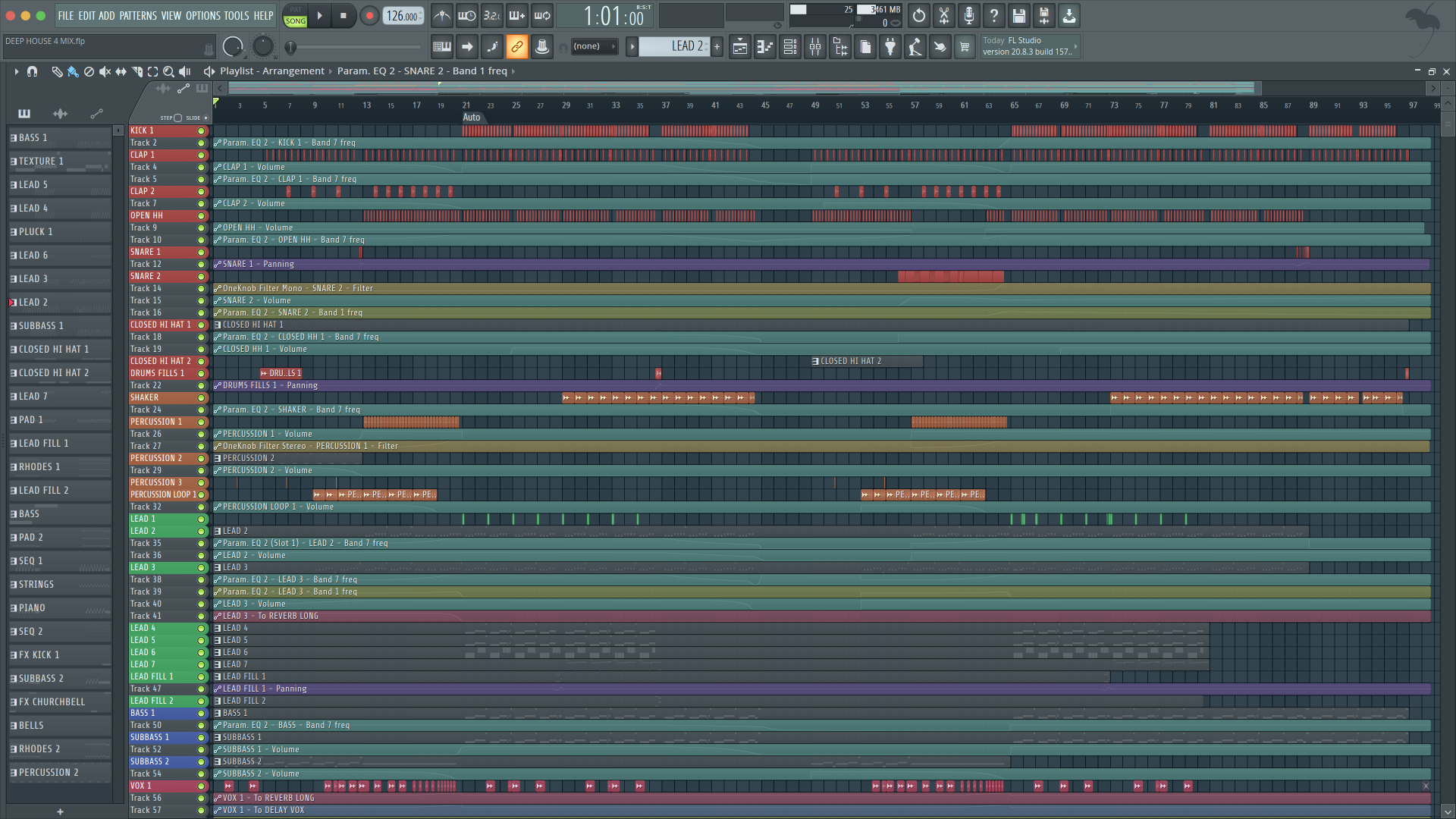Expand the FL Studio news panel arrow
Viewport: 1456px width, 819px height.
tap(1075, 46)
